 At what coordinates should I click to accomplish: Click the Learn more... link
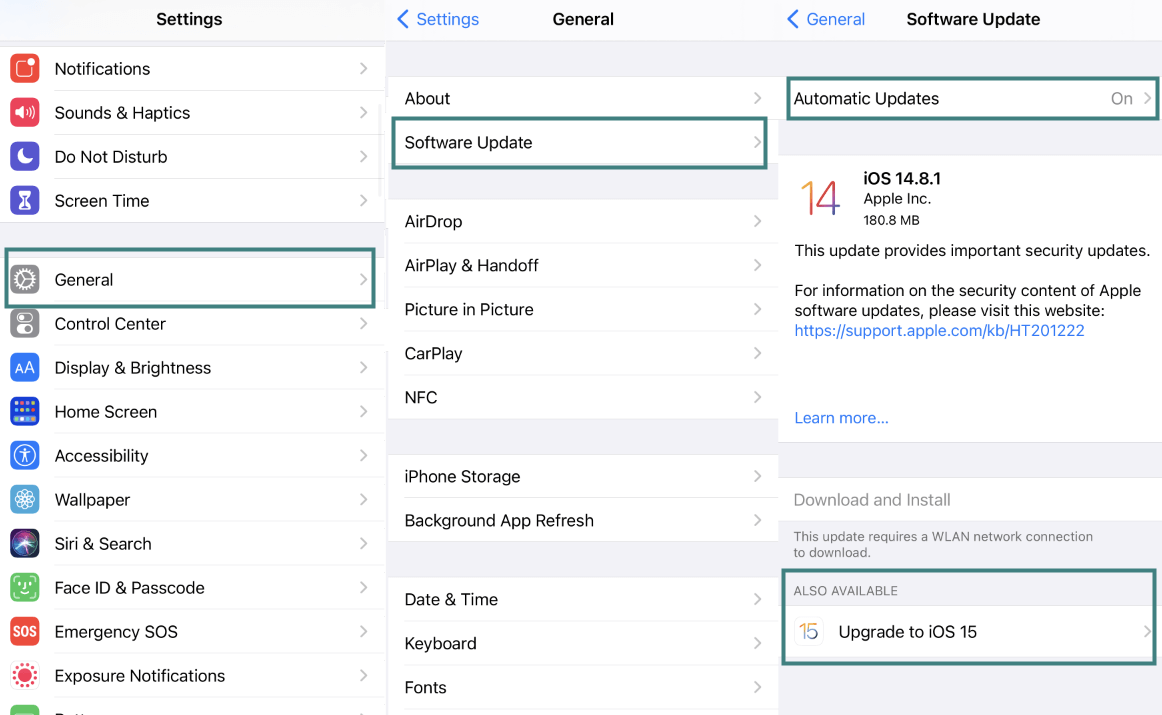coord(840,417)
